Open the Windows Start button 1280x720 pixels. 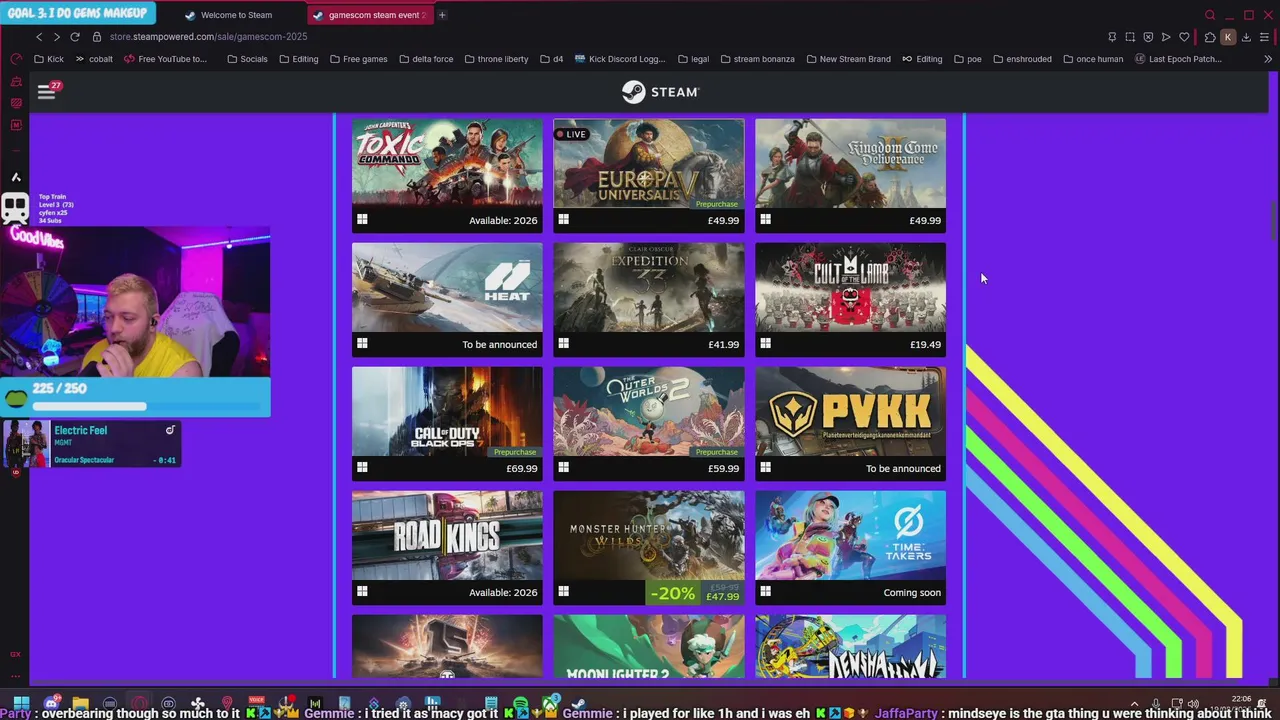click(21, 703)
